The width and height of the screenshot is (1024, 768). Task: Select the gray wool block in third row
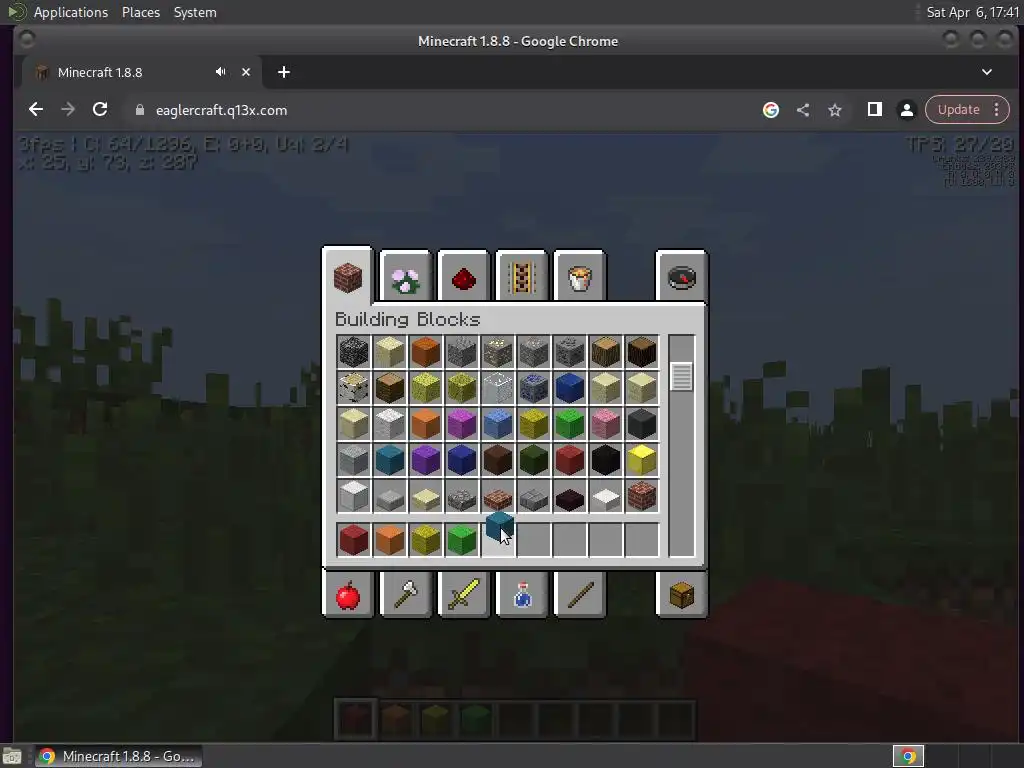click(641, 424)
